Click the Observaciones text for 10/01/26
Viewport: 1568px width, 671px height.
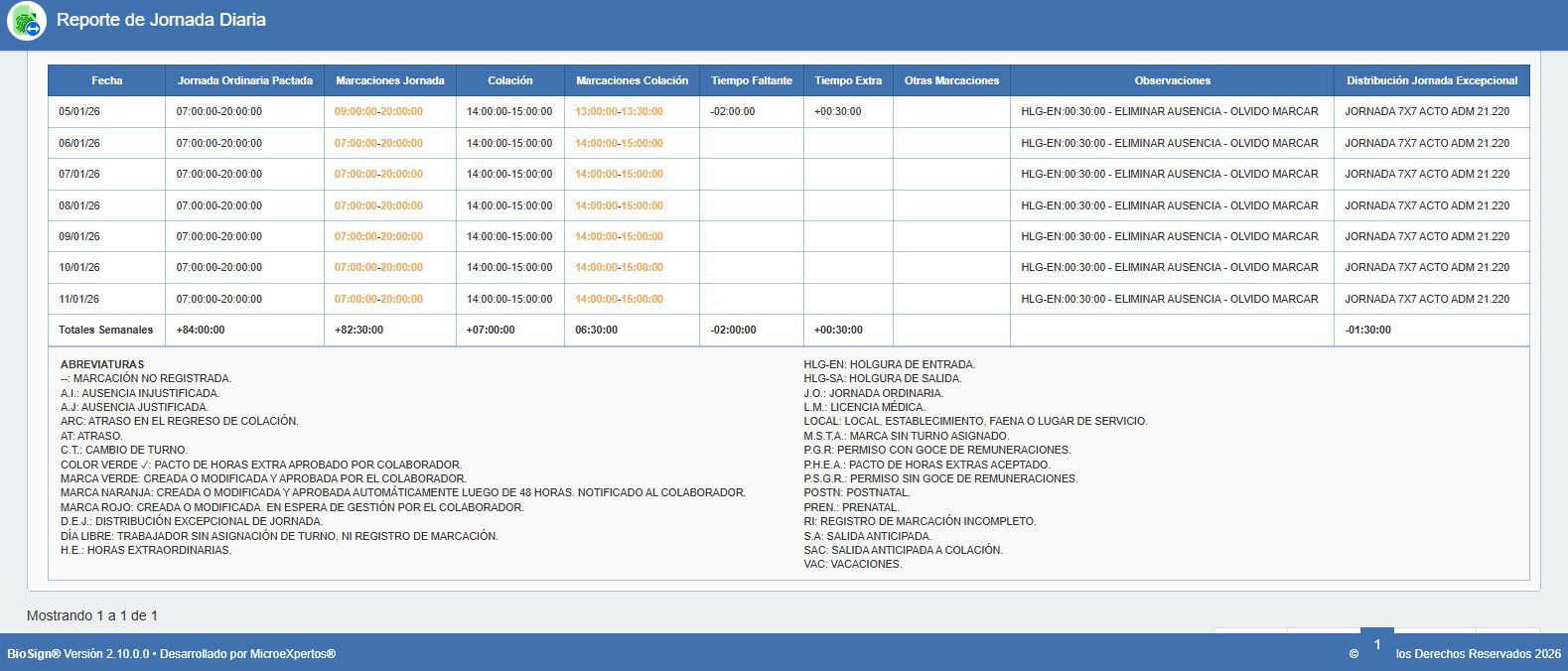[1170, 267]
